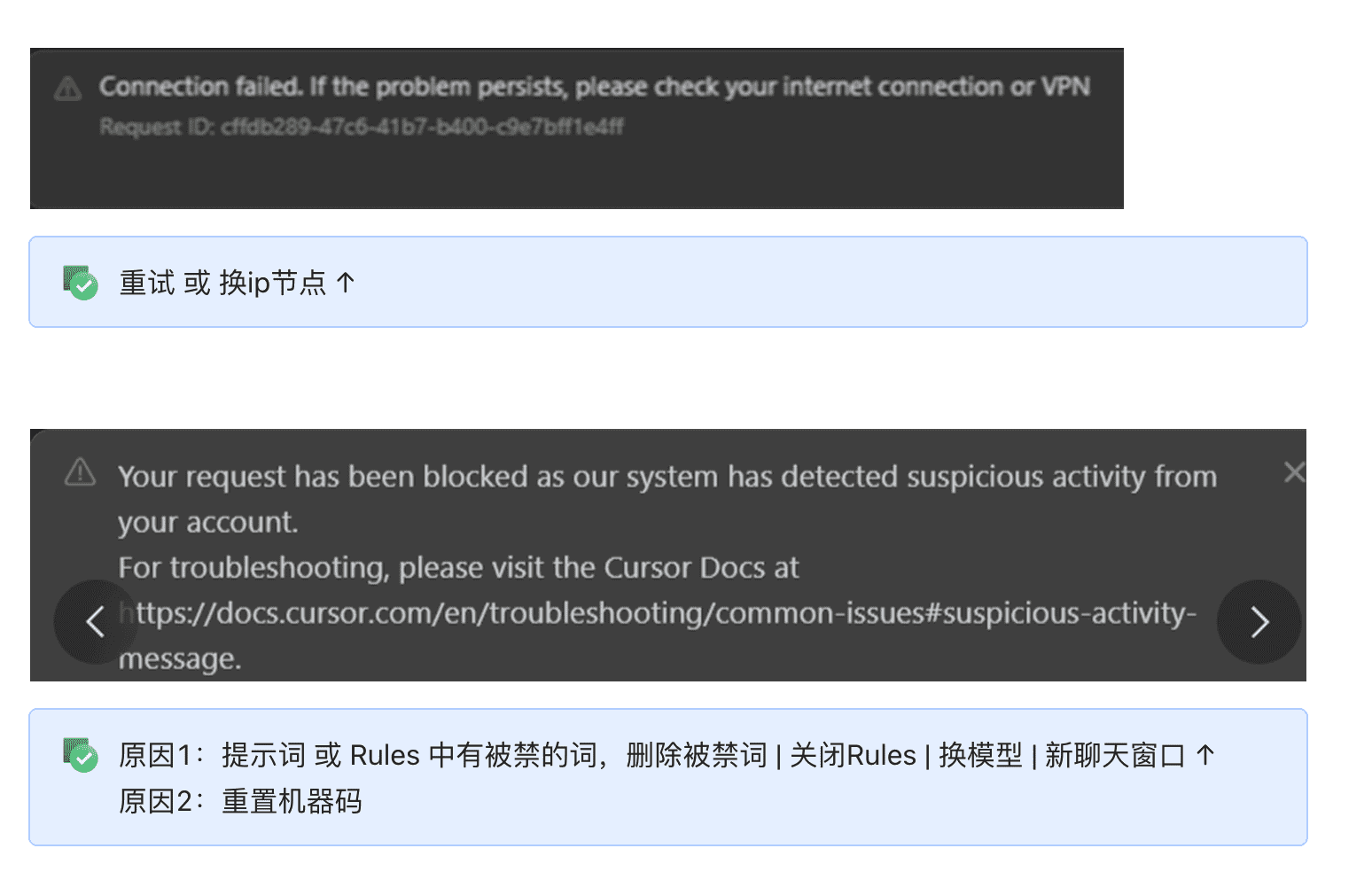The width and height of the screenshot is (1372, 895).
Task: Click the 删除被禁词 text in 原因1 line
Action: (697, 755)
